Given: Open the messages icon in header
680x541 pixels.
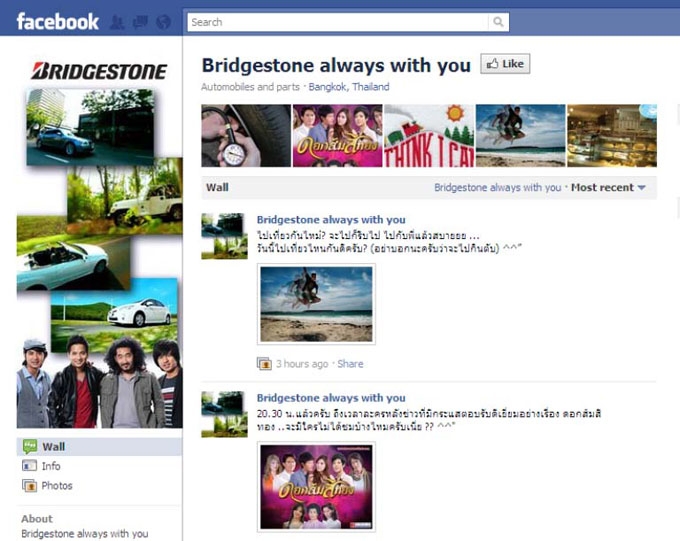Looking at the screenshot, I should (139, 22).
